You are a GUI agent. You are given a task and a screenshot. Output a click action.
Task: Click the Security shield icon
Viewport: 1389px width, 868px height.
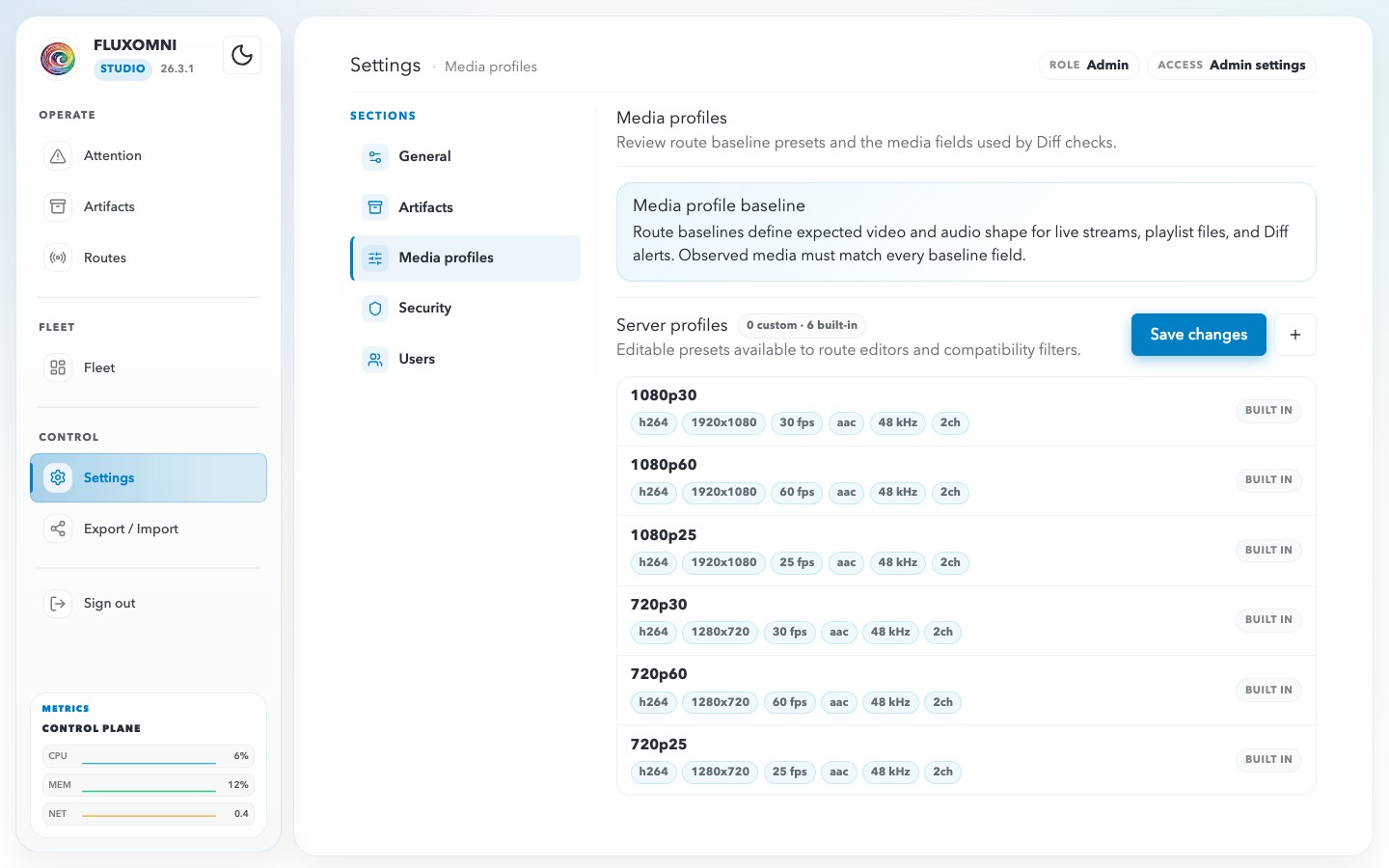(x=375, y=309)
